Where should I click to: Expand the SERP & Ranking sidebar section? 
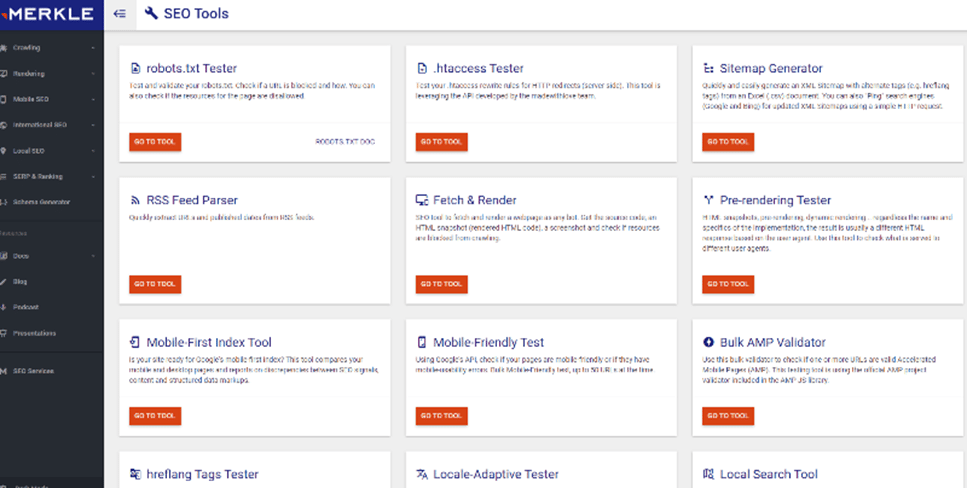[48, 176]
